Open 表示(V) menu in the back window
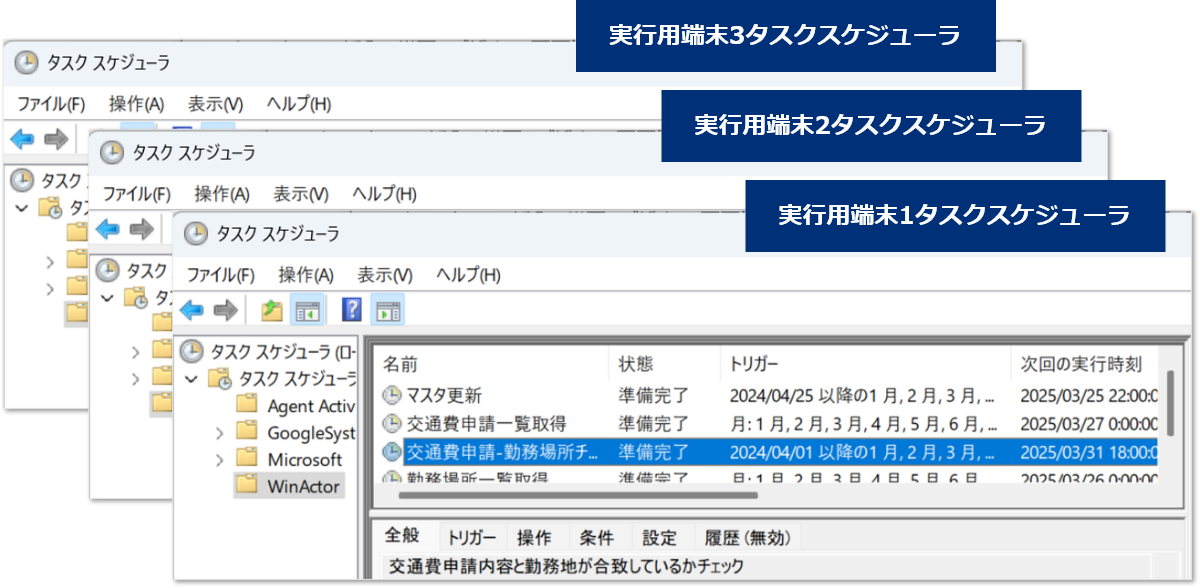 pos(215,103)
